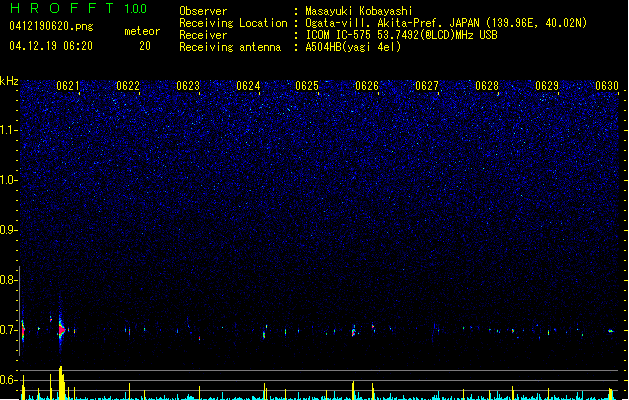Image resolution: width=629 pixels, height=400 pixels.
Task: Click the meteor echo at the spectrogram's left edge
Action: [23, 331]
